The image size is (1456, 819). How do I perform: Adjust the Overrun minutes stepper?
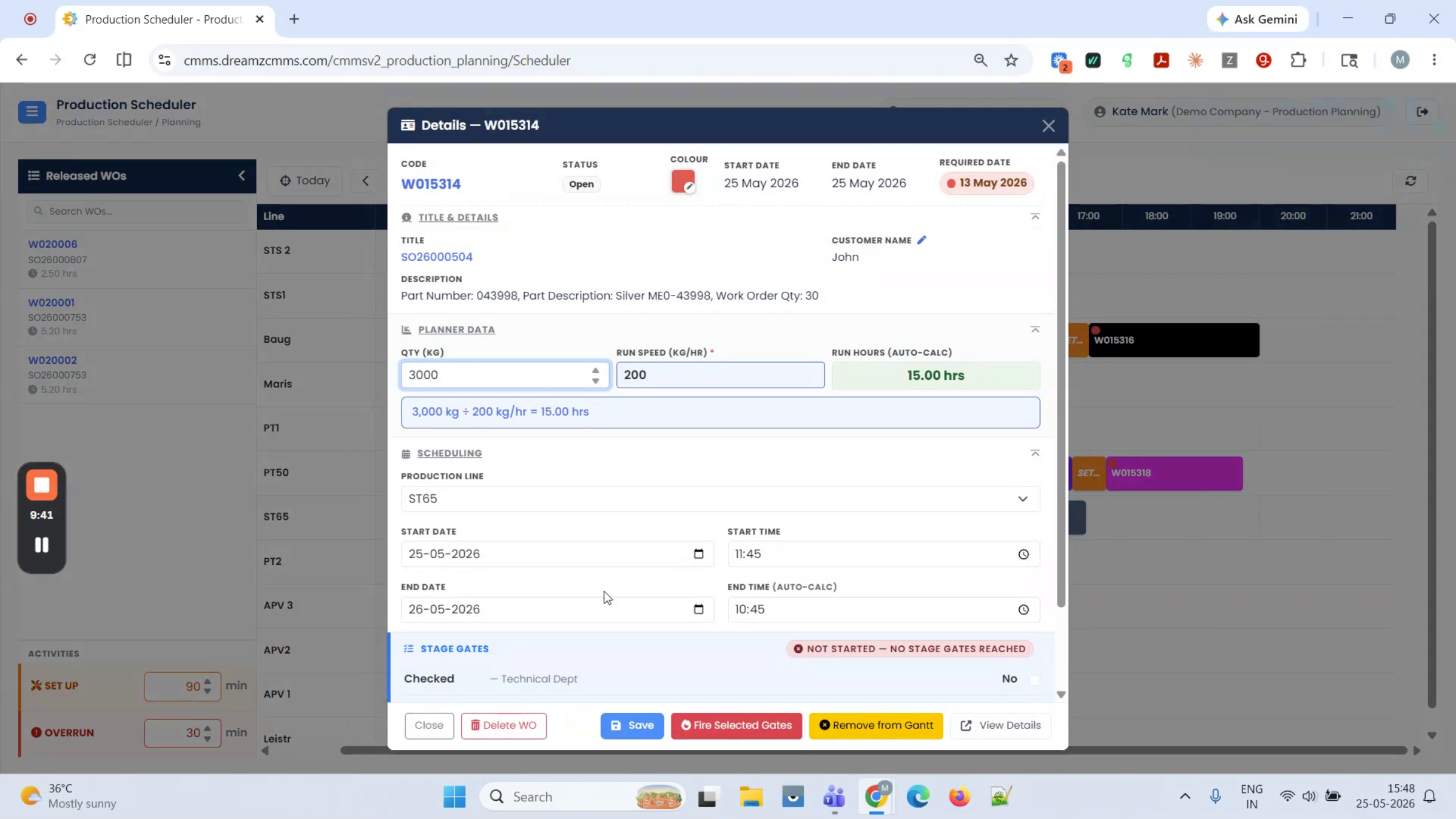coord(207,733)
